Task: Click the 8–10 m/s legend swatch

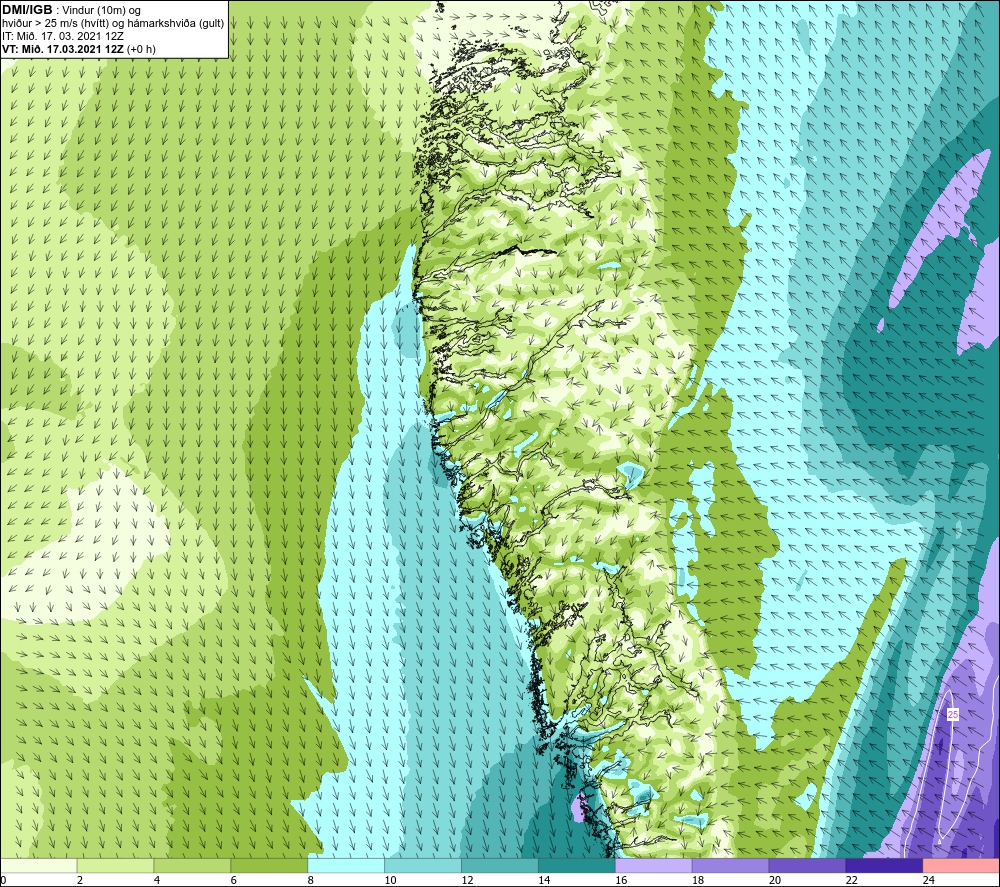Action: [346, 865]
